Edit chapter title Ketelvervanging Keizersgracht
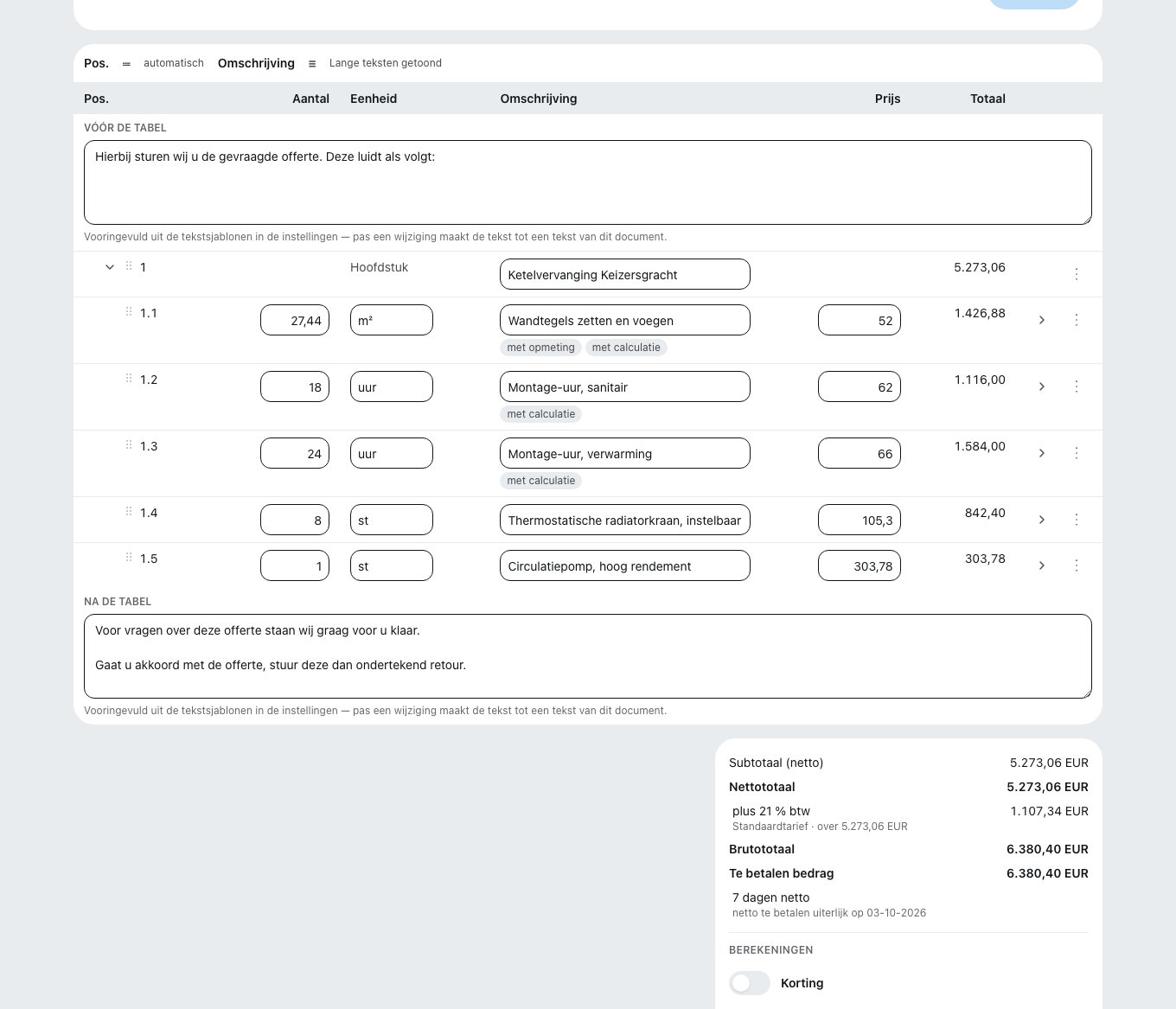Screen dimensions: 1176x1009 click(x=625, y=274)
